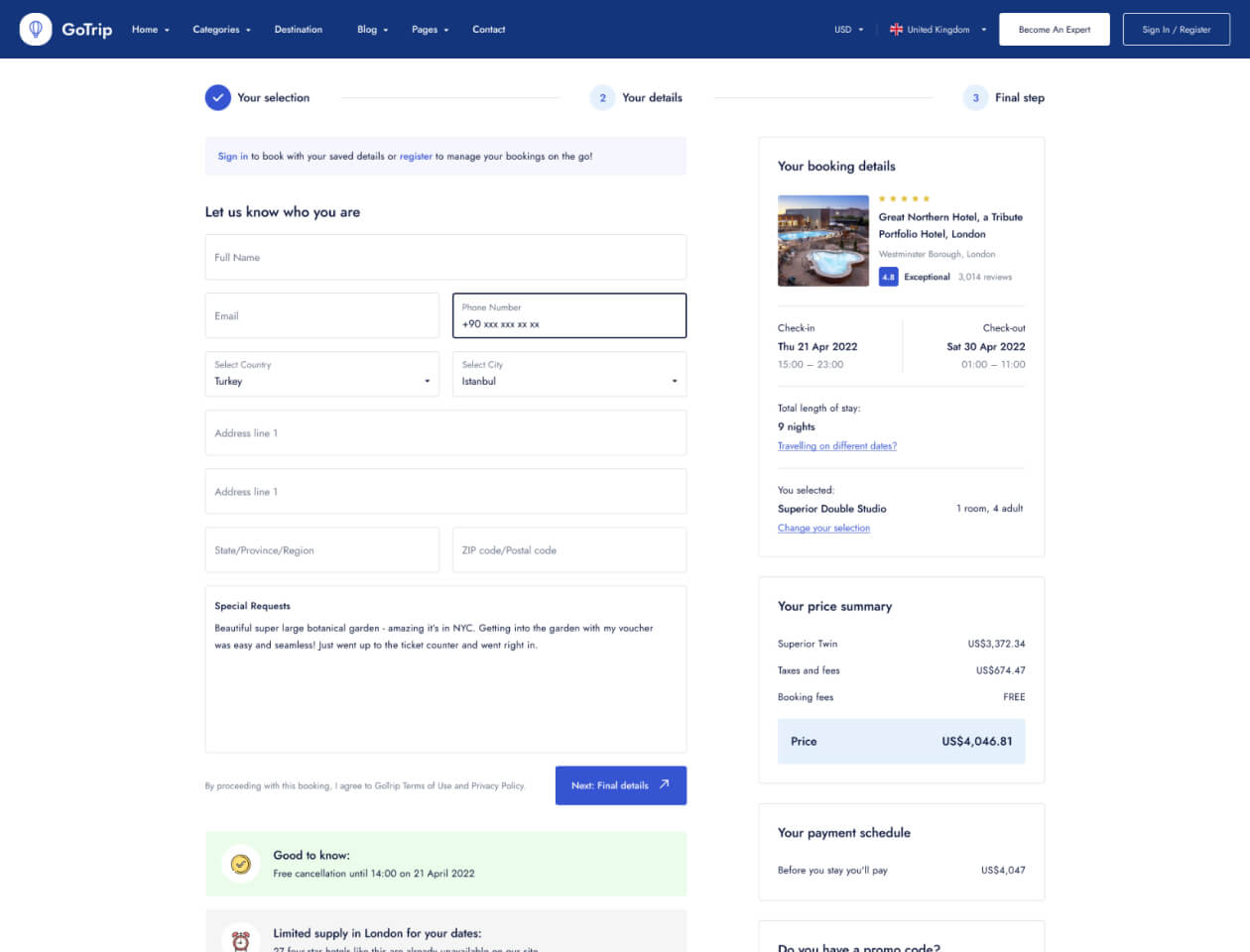The image size is (1250, 952).
Task: Expand the USD currency selector
Action: pos(848,30)
